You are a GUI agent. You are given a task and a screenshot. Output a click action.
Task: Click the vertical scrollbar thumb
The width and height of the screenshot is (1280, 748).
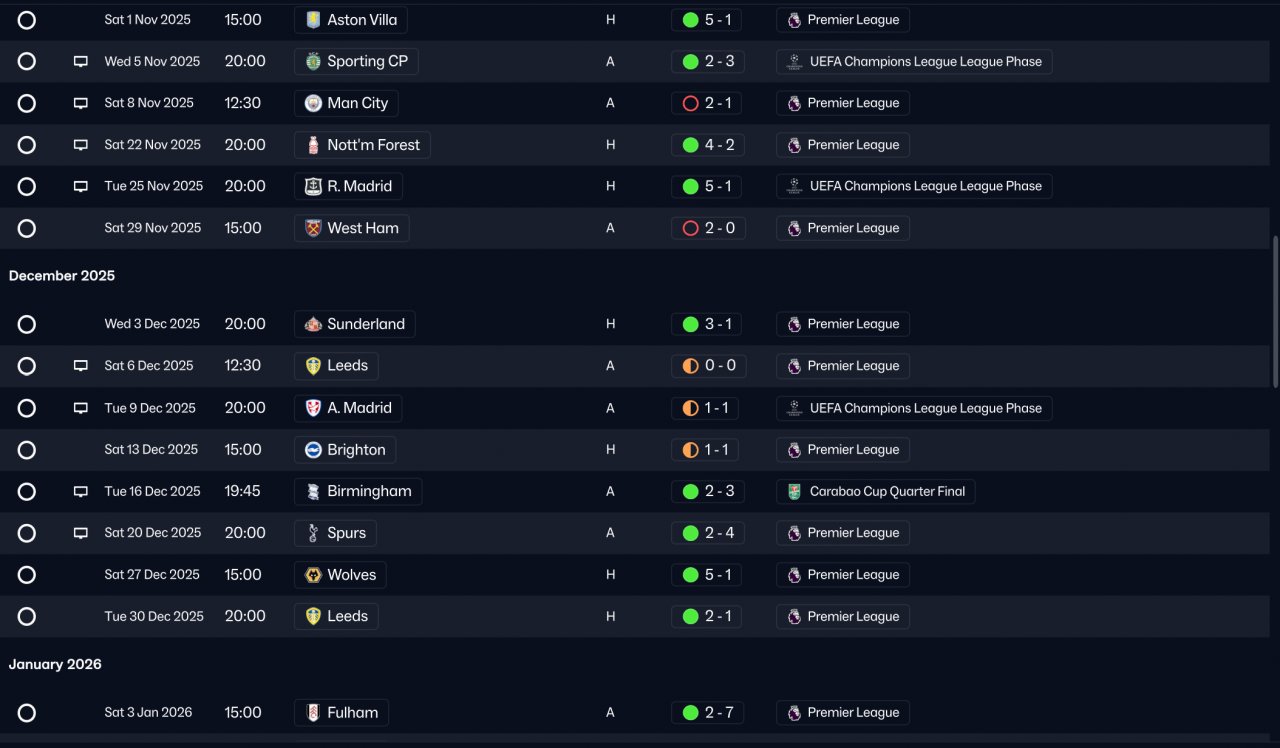click(1275, 312)
